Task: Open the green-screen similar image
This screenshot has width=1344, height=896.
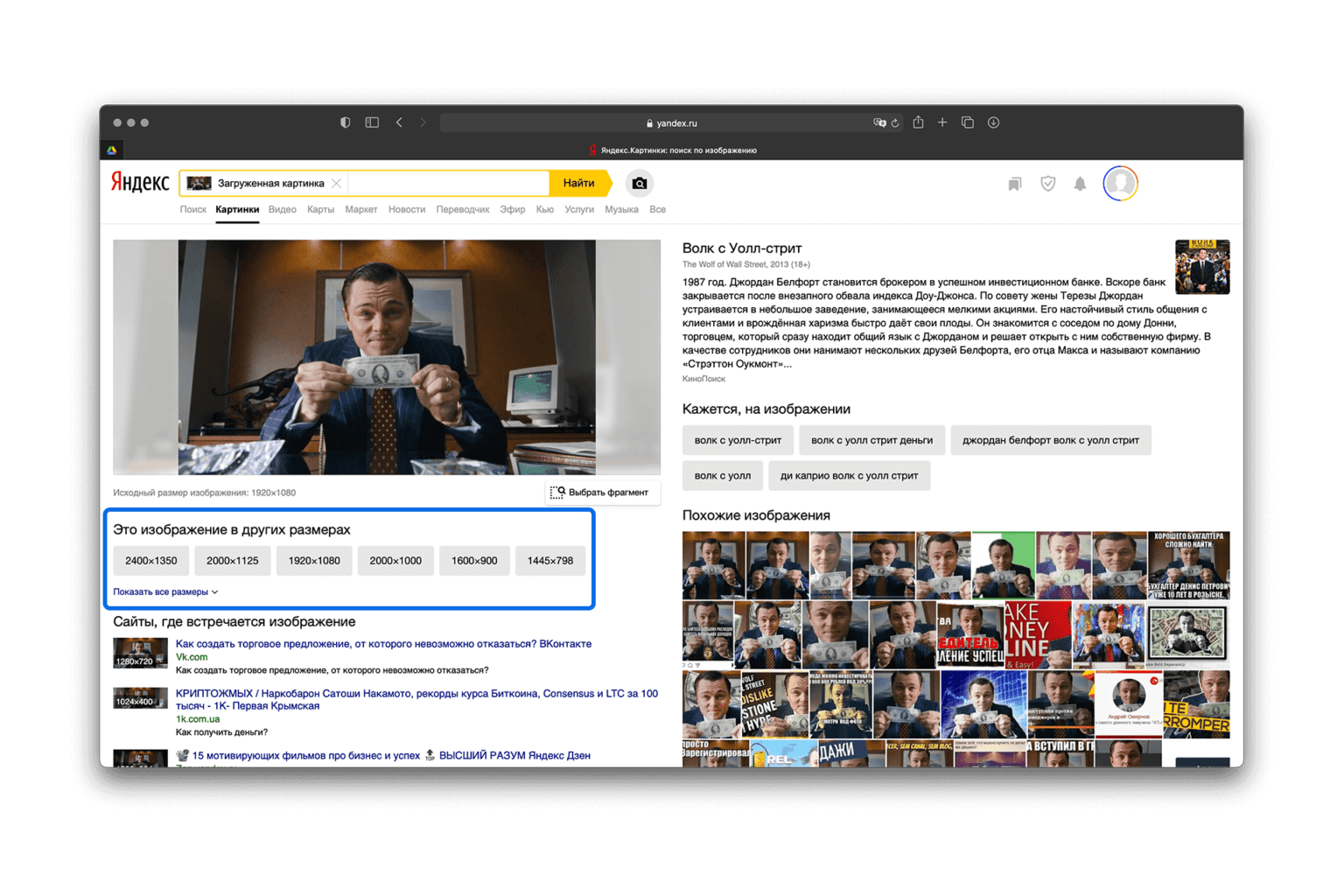Action: [x=1004, y=565]
